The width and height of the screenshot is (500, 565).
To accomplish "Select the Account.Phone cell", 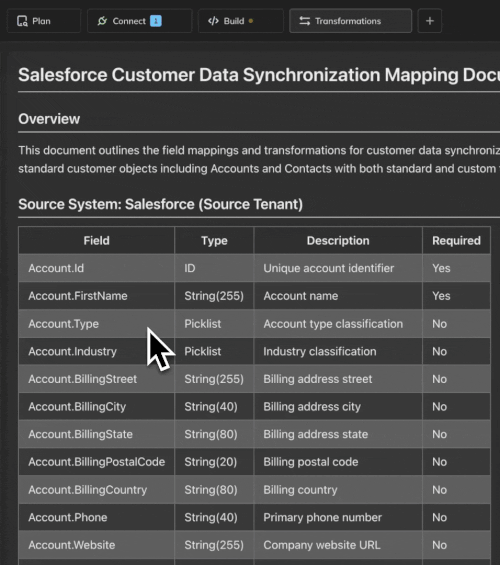I will click(x=97, y=517).
